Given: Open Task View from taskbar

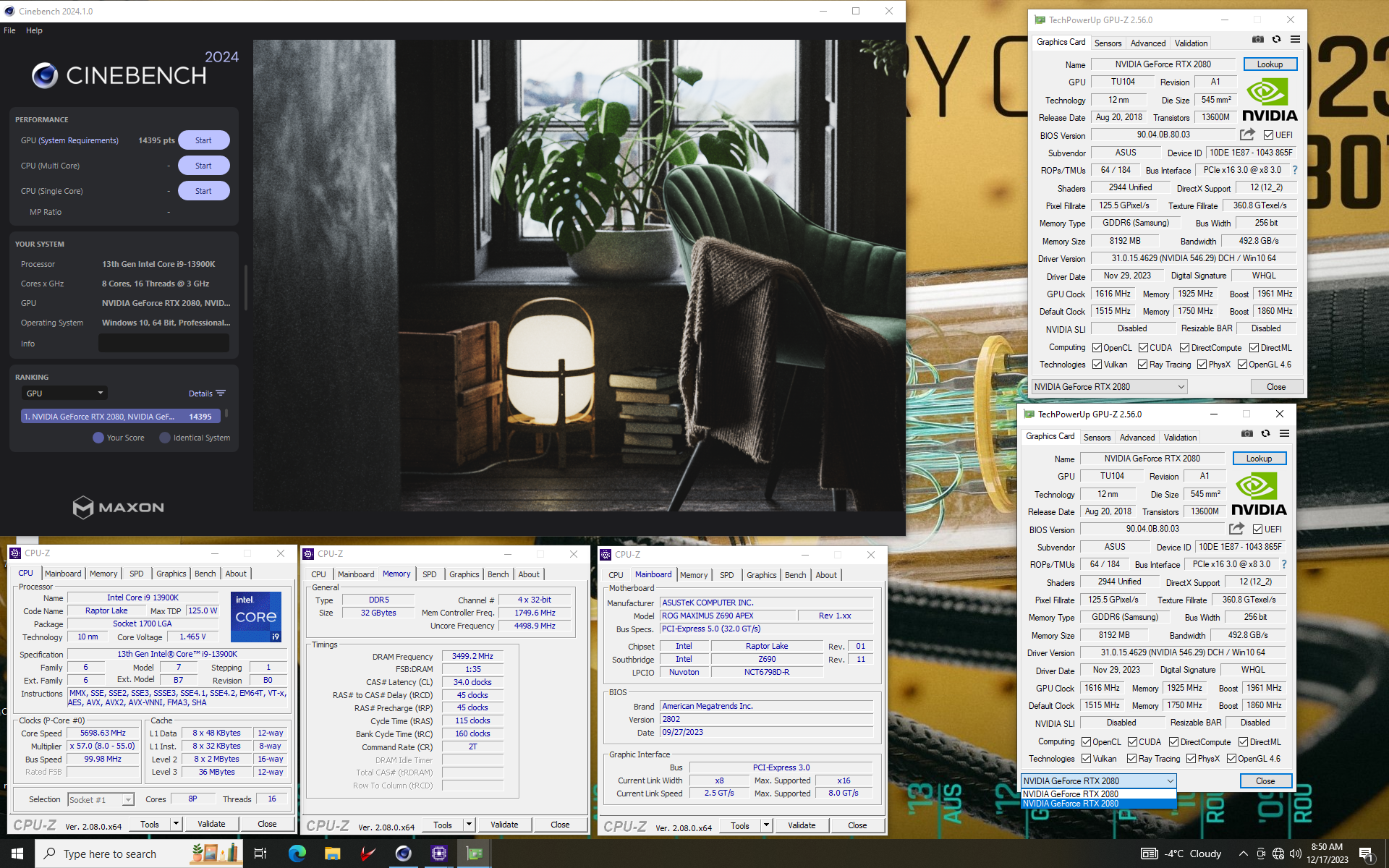Looking at the screenshot, I should (x=260, y=854).
